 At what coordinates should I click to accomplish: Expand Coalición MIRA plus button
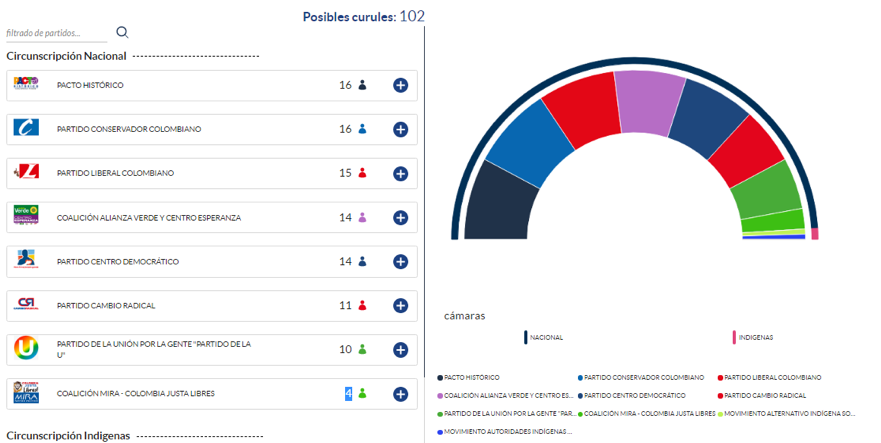(400, 394)
